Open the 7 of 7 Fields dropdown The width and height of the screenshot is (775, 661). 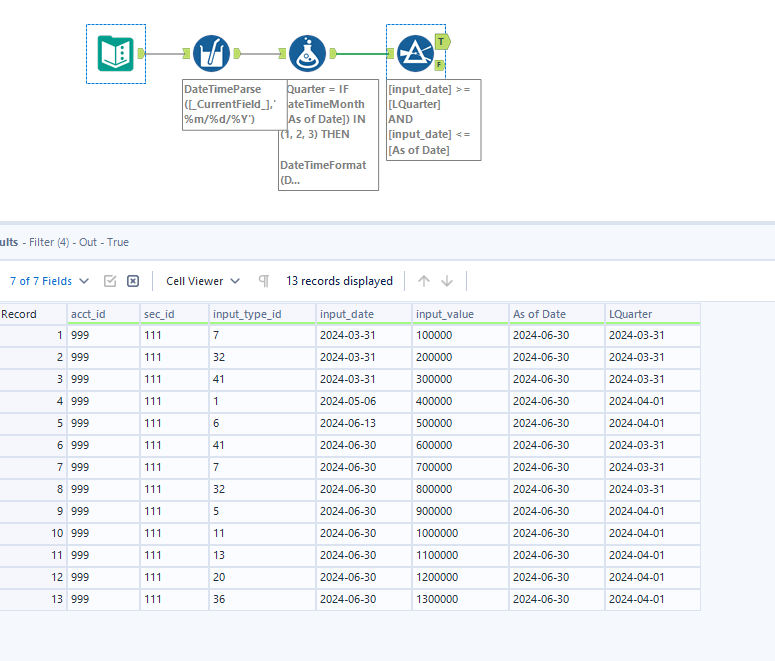click(x=49, y=281)
